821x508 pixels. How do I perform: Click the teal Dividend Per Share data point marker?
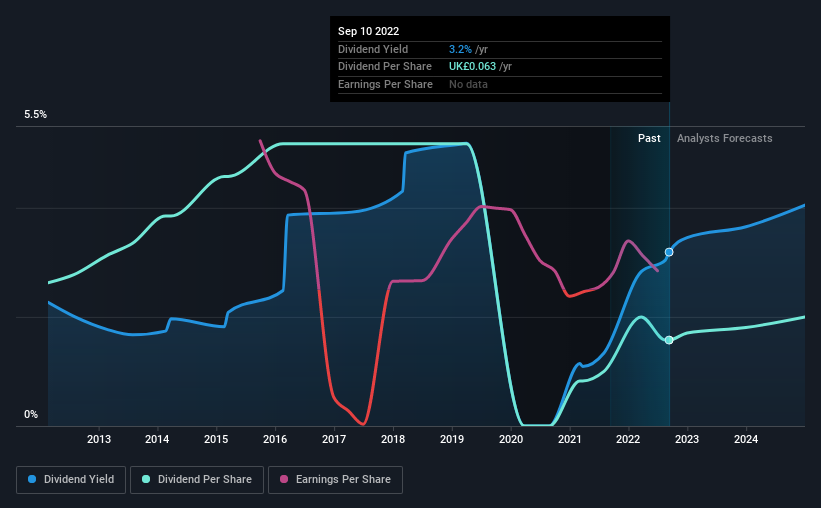(x=669, y=340)
